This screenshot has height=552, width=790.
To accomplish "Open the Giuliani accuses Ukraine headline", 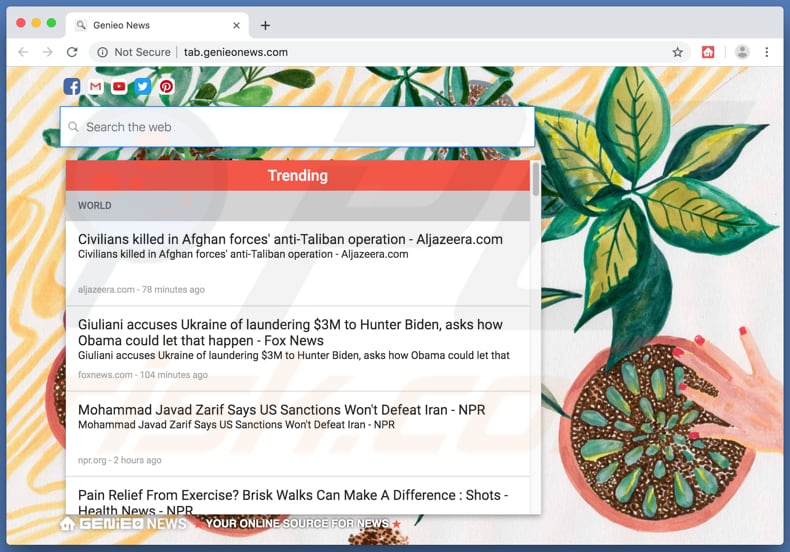I will (x=290, y=332).
